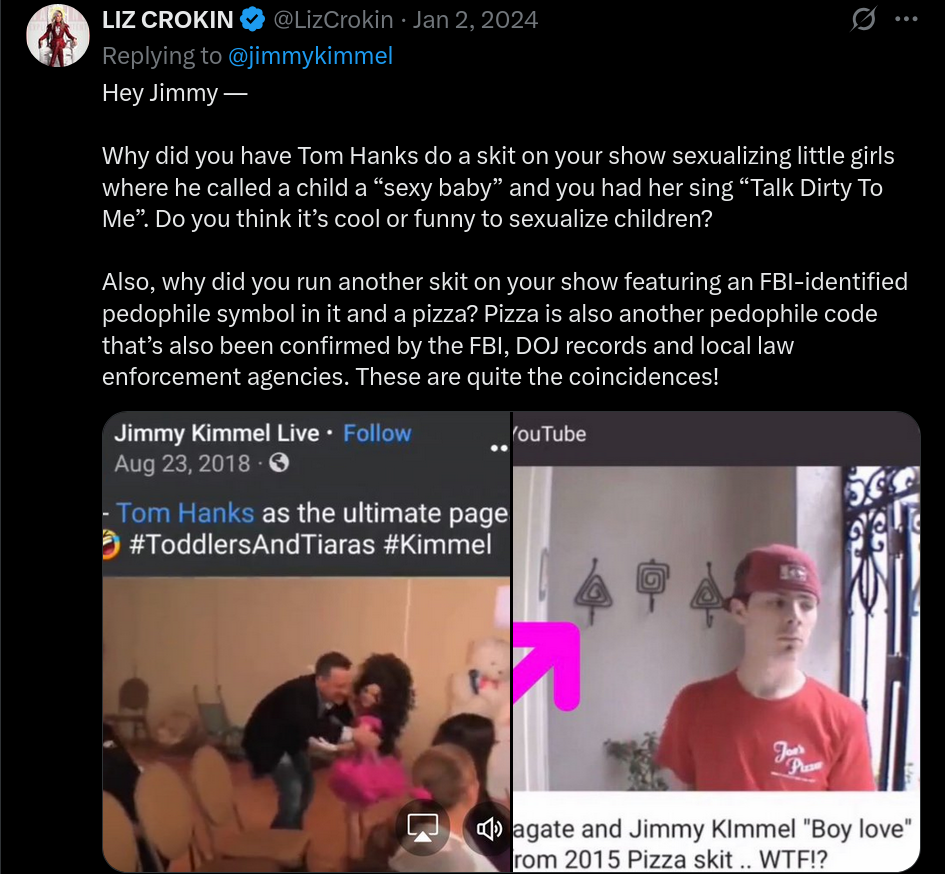Open the Toddlers and Tiaras video thumbnail
This screenshot has height=874, width=945.
tap(306, 723)
